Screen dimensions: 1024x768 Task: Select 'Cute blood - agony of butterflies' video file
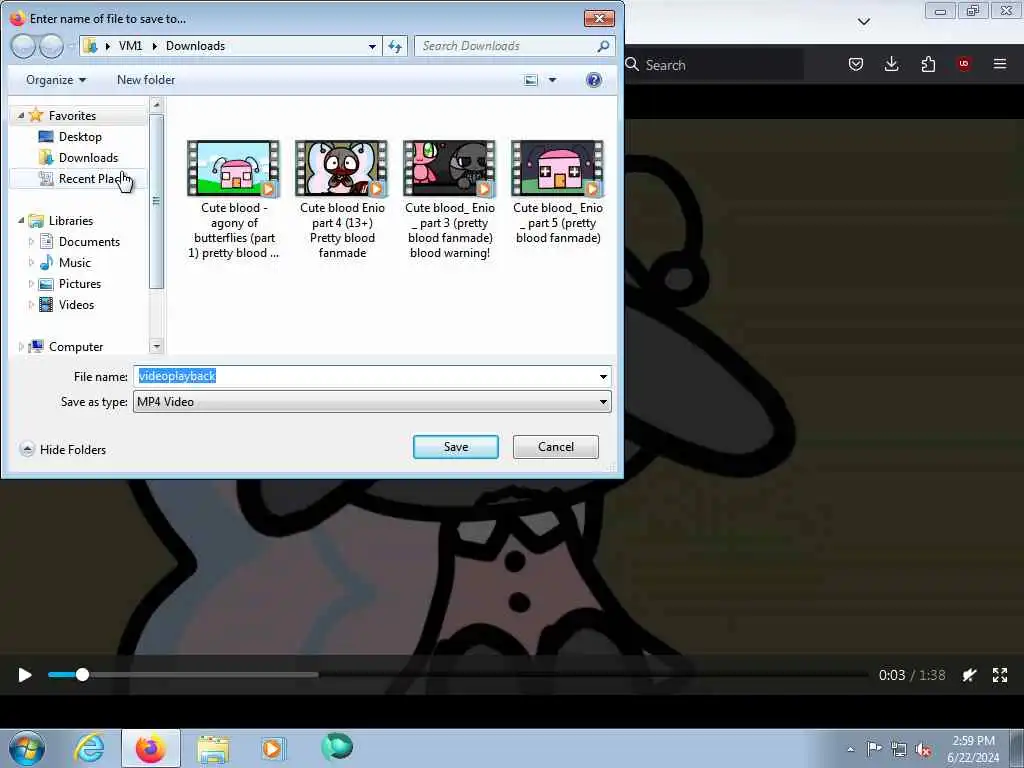(x=233, y=199)
